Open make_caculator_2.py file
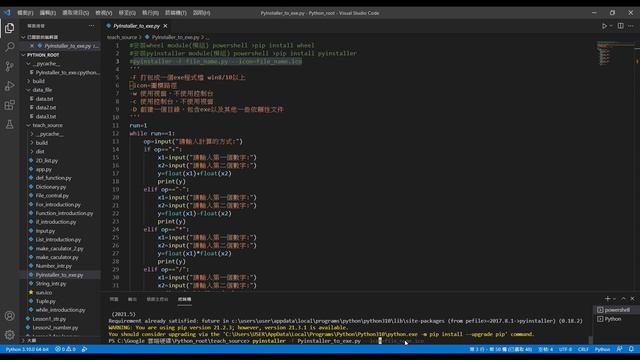Image resolution: width=640 pixels, height=360 pixels. click(59, 249)
